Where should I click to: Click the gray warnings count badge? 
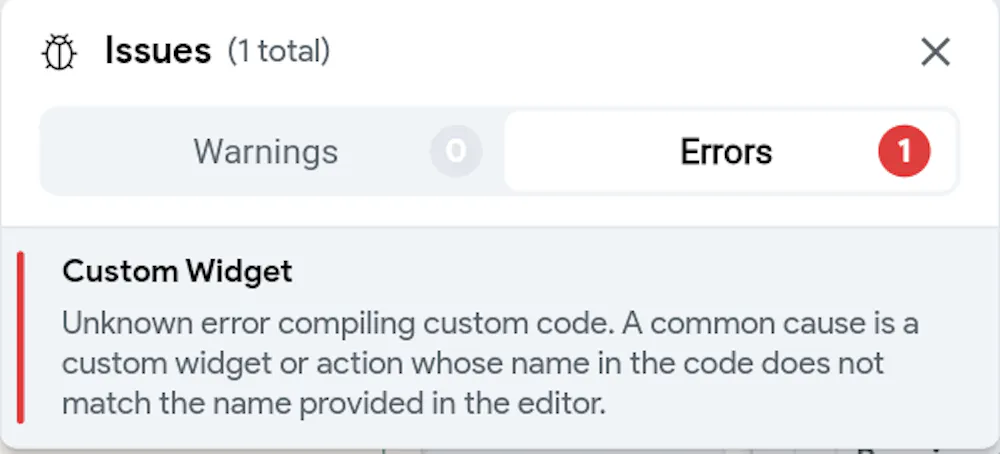pyautogui.click(x=456, y=152)
